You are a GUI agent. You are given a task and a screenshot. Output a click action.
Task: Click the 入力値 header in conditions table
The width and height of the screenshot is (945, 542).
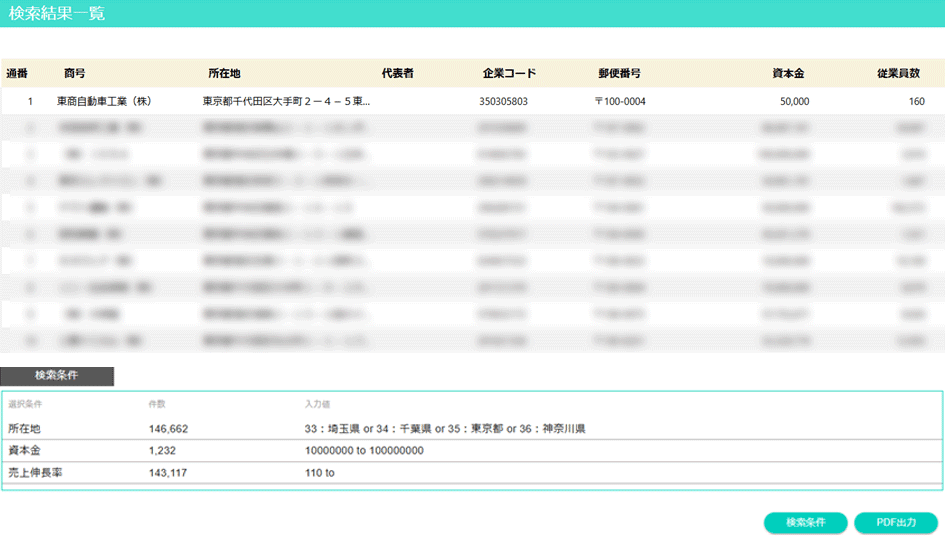coord(317,404)
